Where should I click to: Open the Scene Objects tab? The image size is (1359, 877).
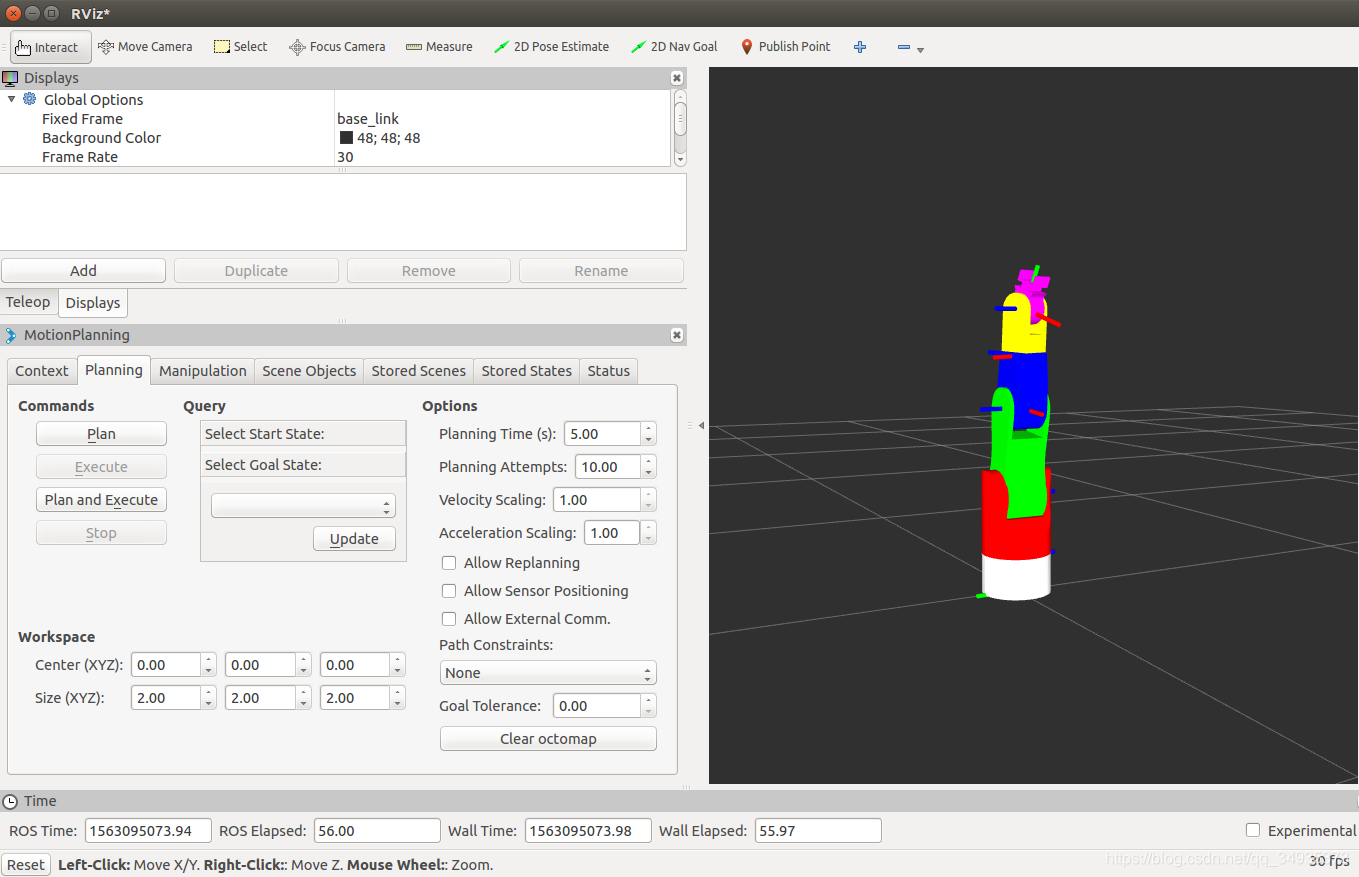(309, 371)
